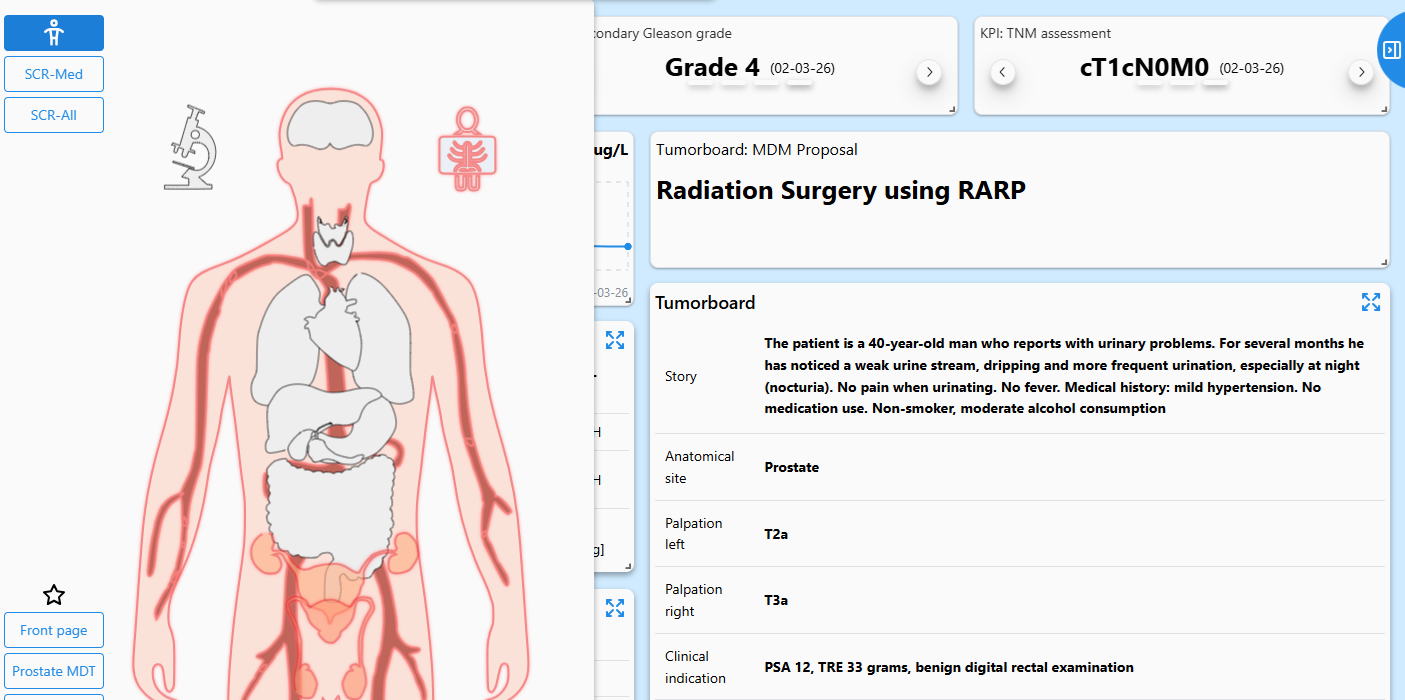The height and width of the screenshot is (700, 1405).
Task: Toggle the blue side panel button
Action: coord(1391,50)
